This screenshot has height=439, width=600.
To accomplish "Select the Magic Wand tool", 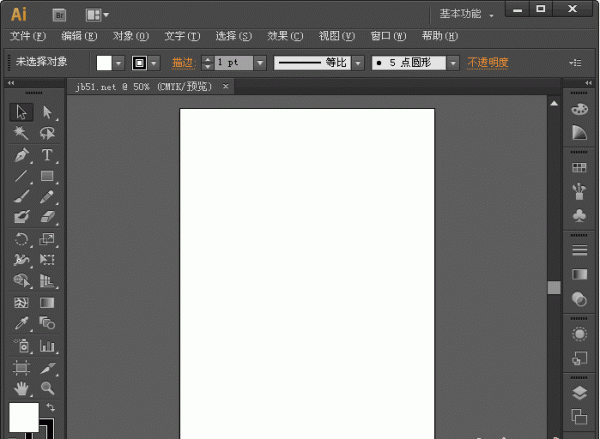I will tap(21, 133).
